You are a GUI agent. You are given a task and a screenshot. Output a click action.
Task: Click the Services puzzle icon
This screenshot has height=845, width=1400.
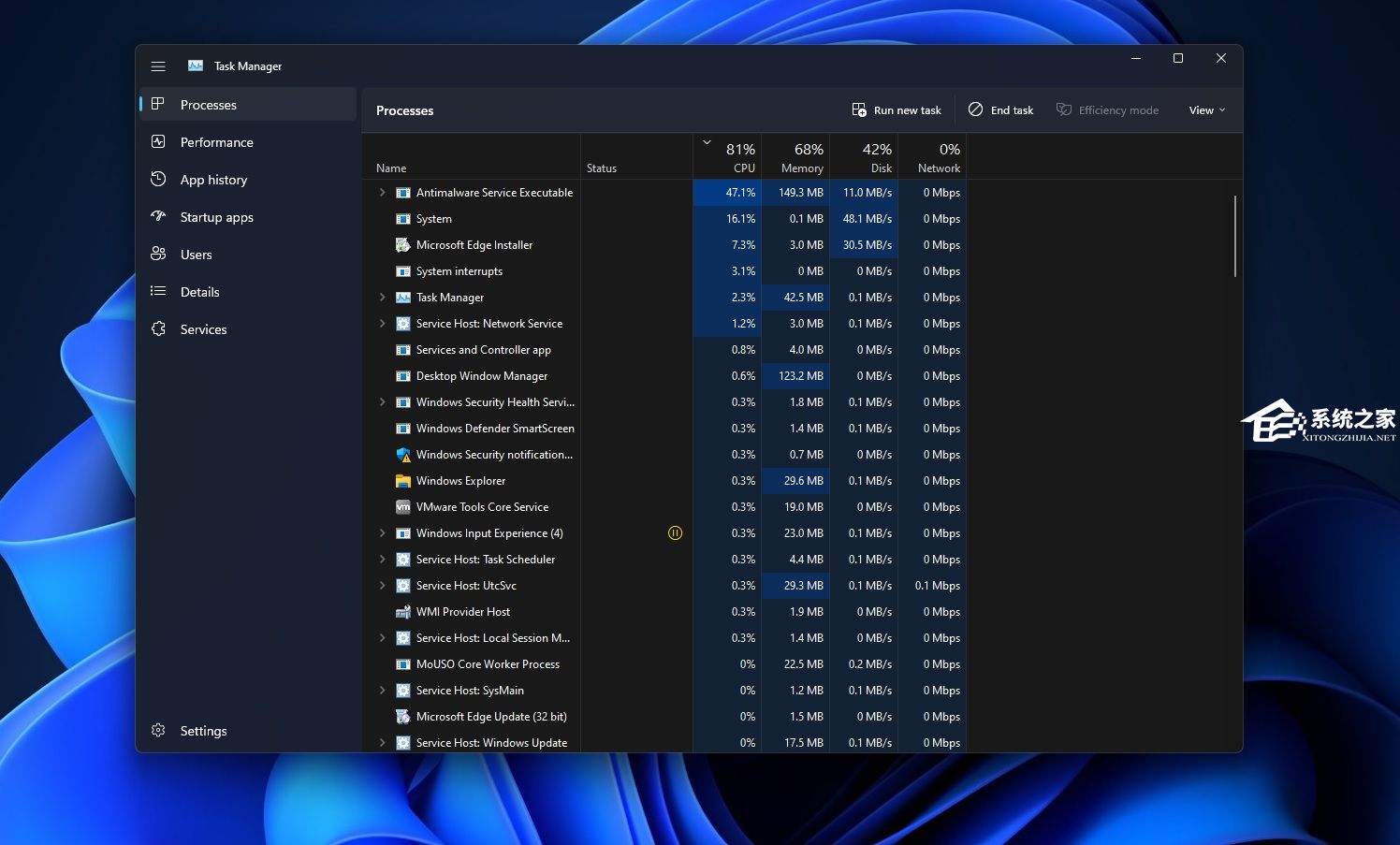pos(158,329)
